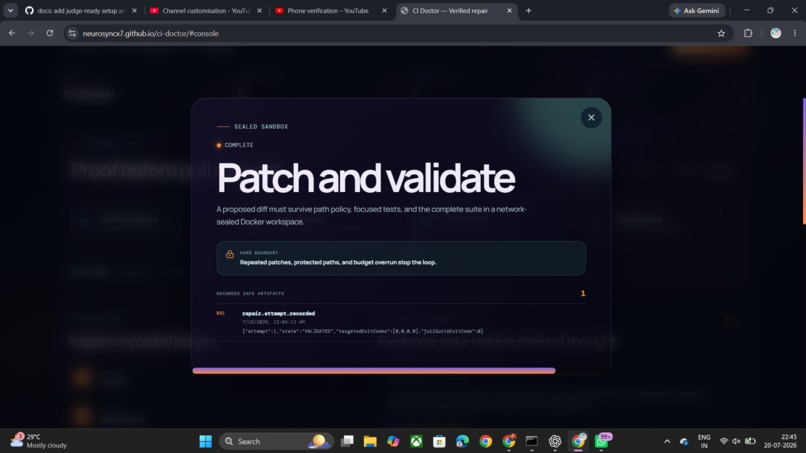Open the Windows Start menu
806x453 pixels.
coord(206,441)
